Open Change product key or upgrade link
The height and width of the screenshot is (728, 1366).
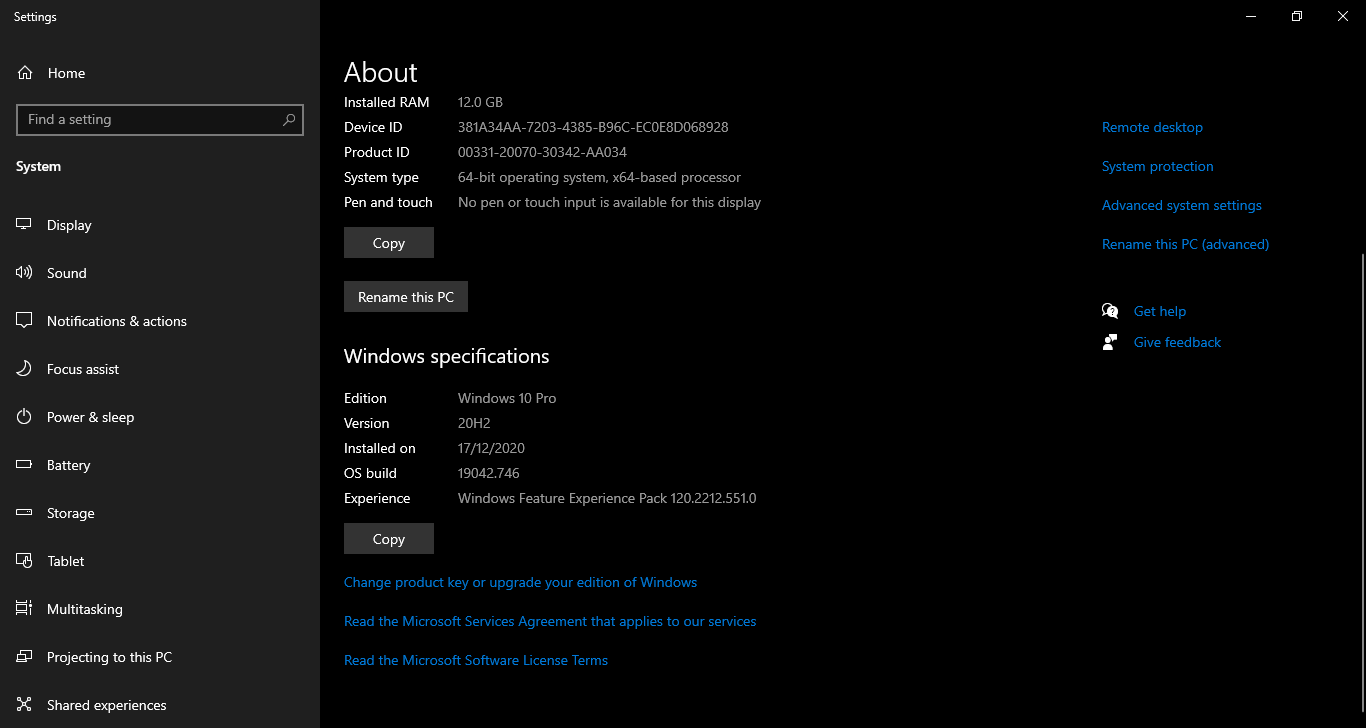(520, 582)
